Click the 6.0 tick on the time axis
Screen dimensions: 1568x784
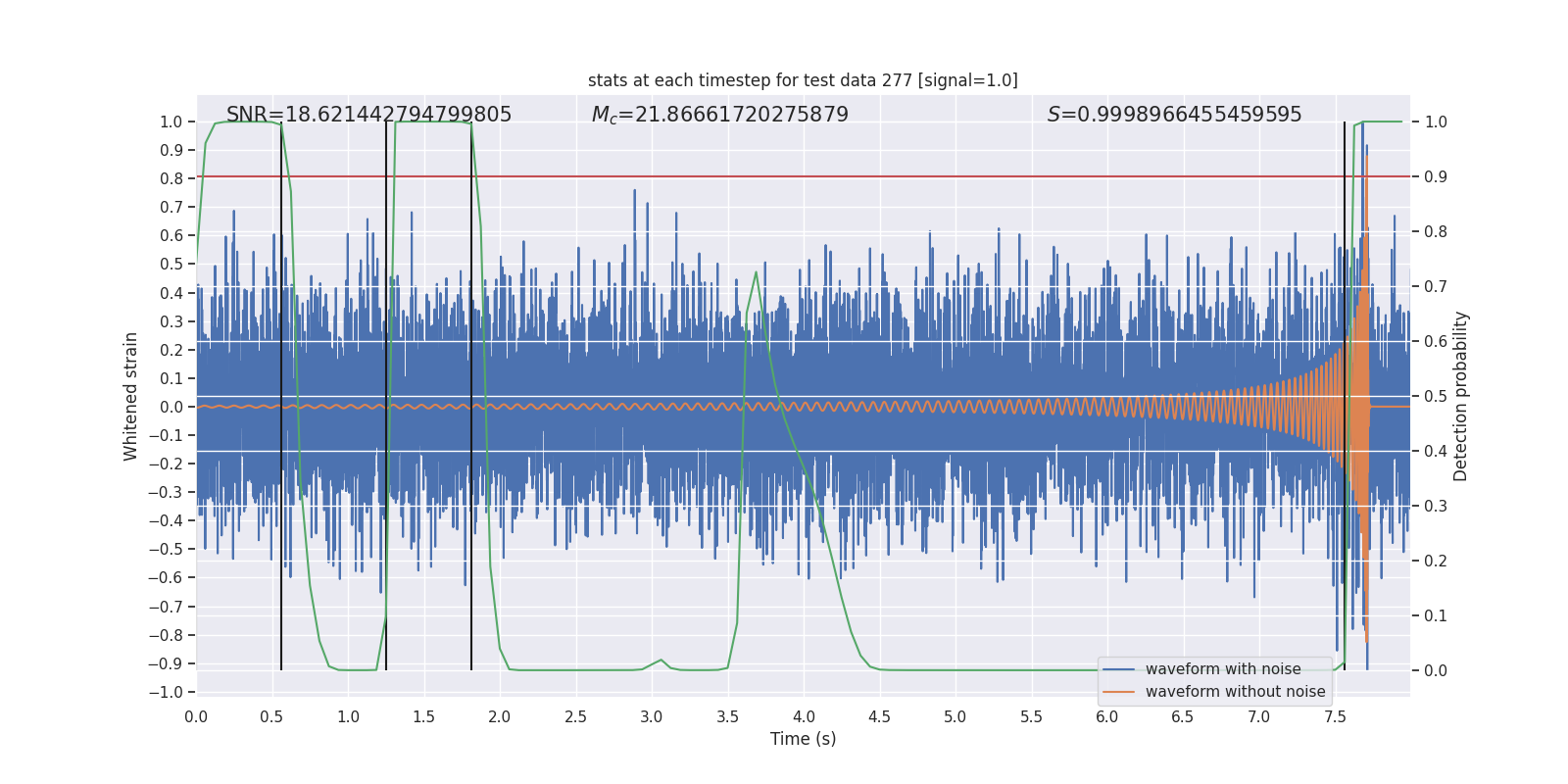click(x=1107, y=716)
